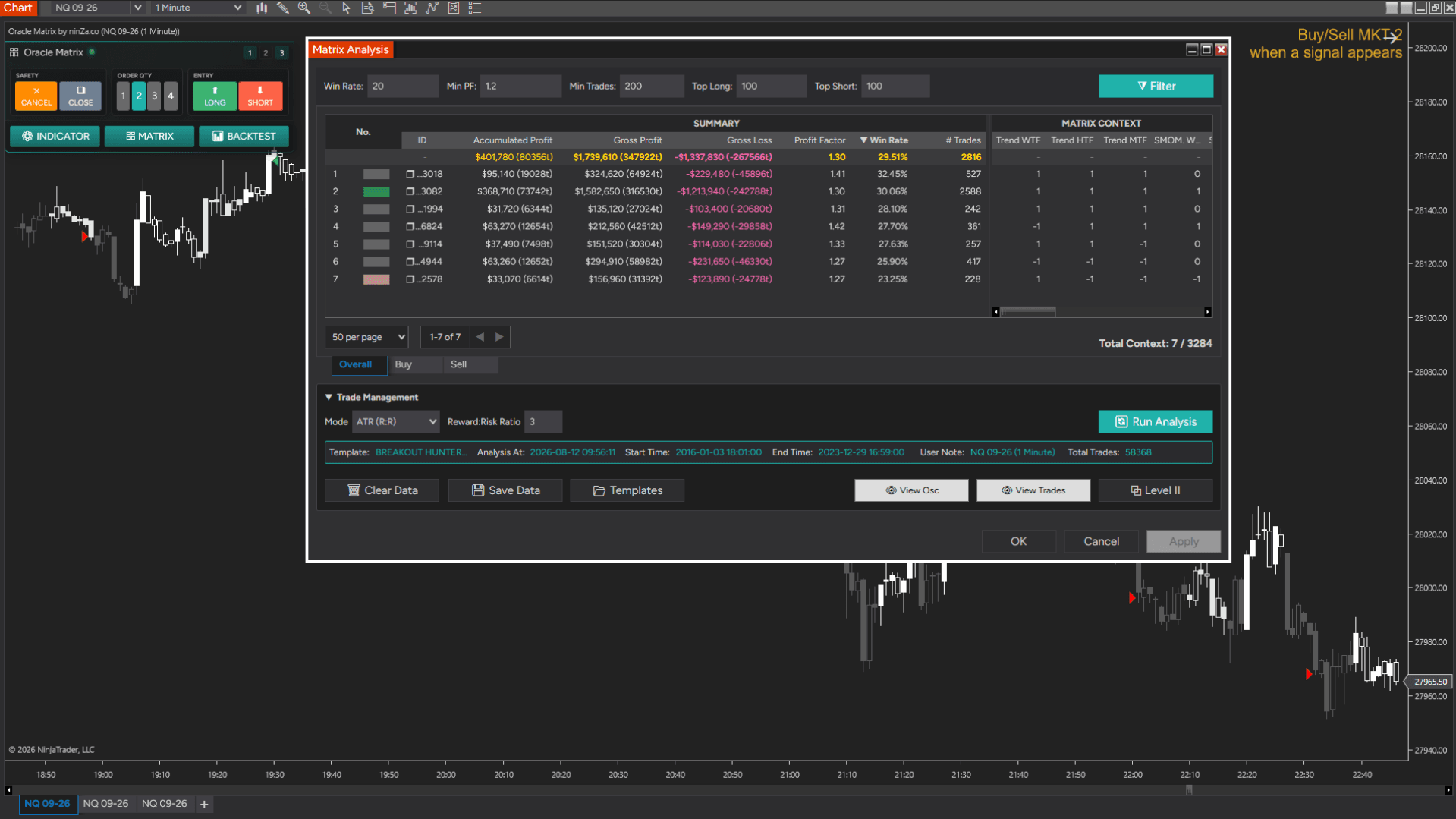The image size is (1456, 819).
Task: Tick the checkbox for context ID 3082
Action: coord(410,191)
